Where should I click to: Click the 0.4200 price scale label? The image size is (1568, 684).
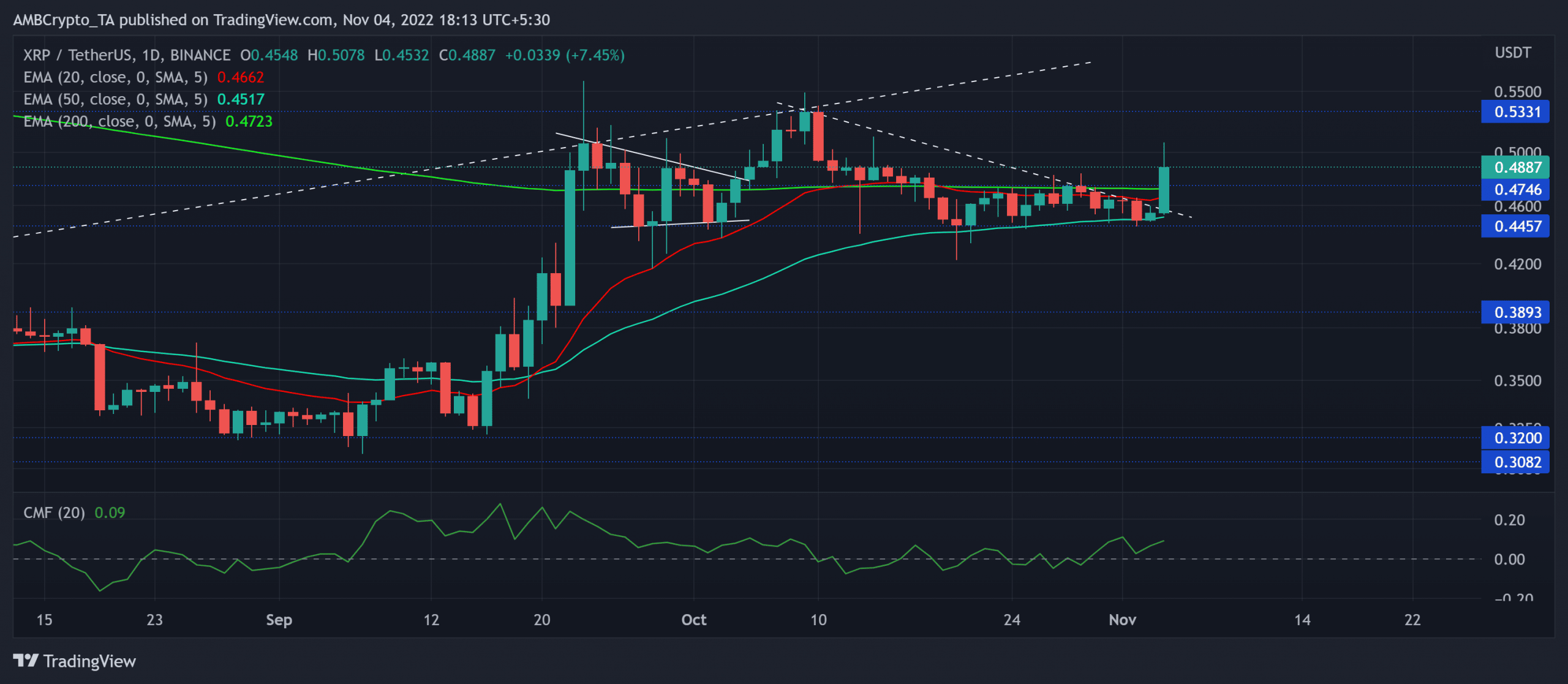click(1517, 264)
